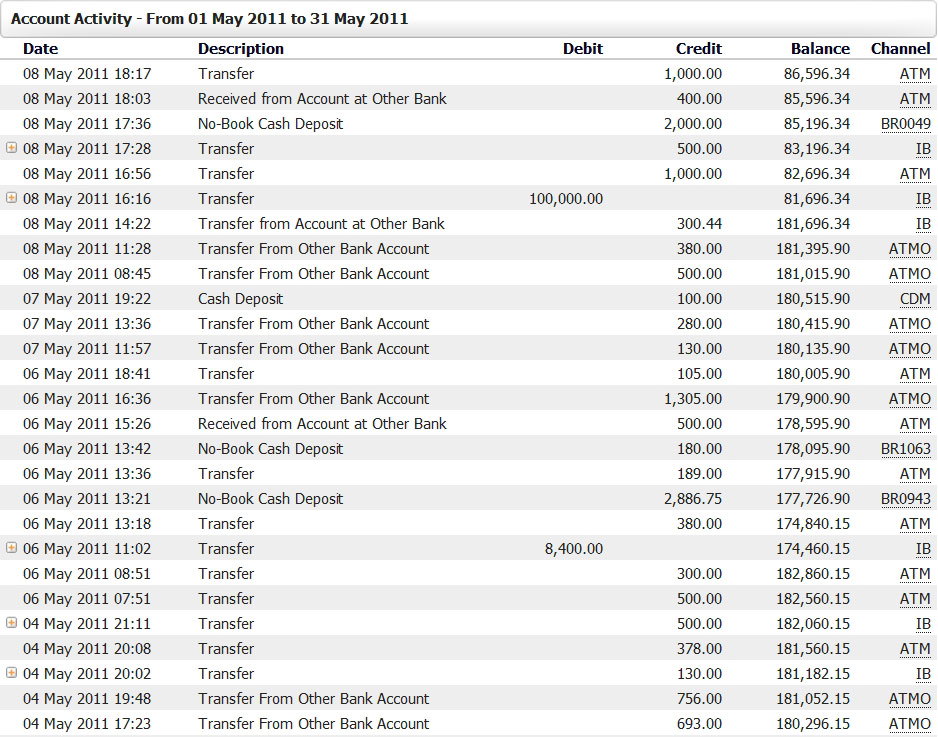This screenshot has width=938, height=737.
Task: Select the 1,305.00 credit amount
Action: point(693,399)
